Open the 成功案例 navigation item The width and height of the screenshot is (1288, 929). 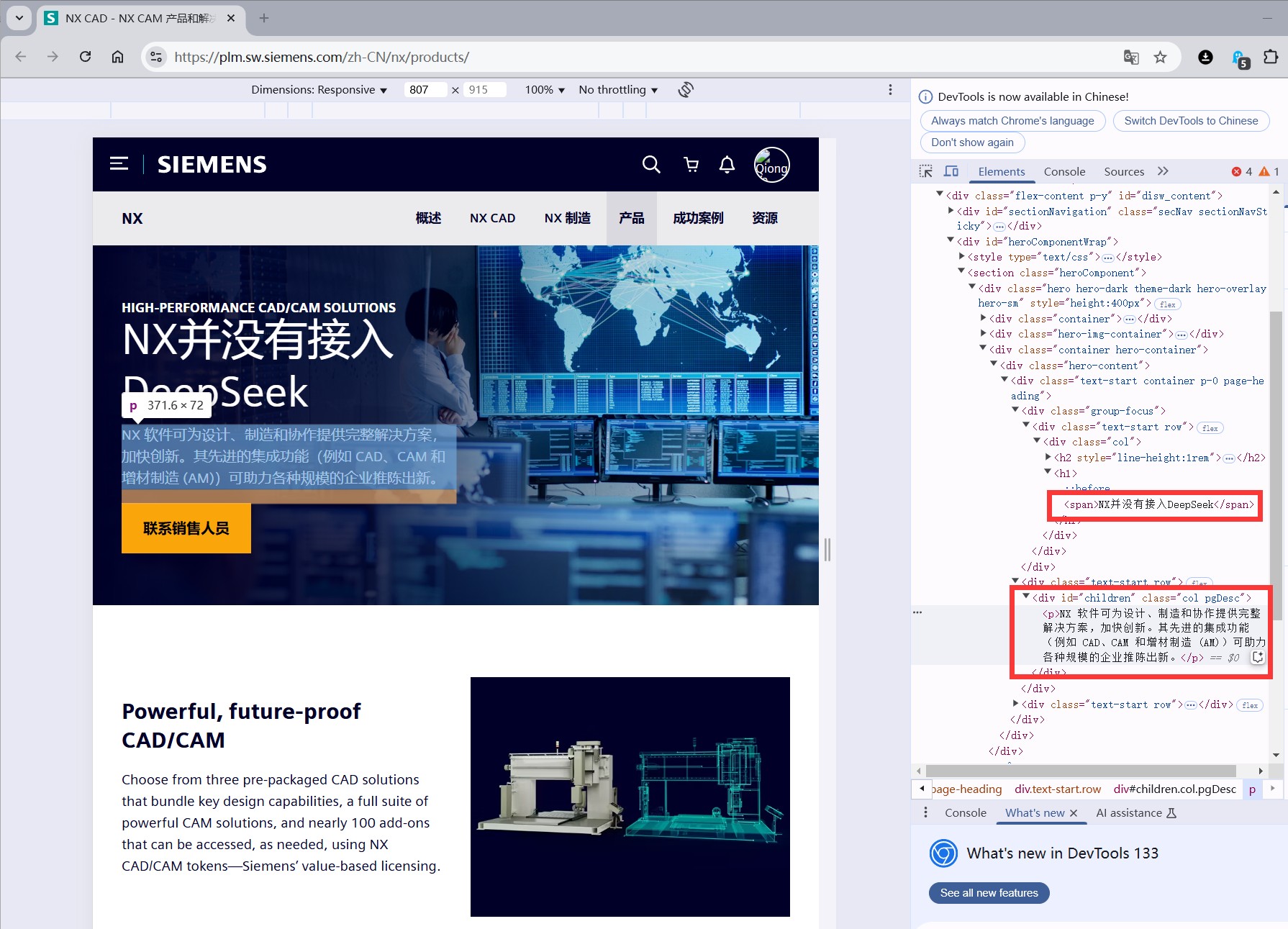[x=698, y=218]
